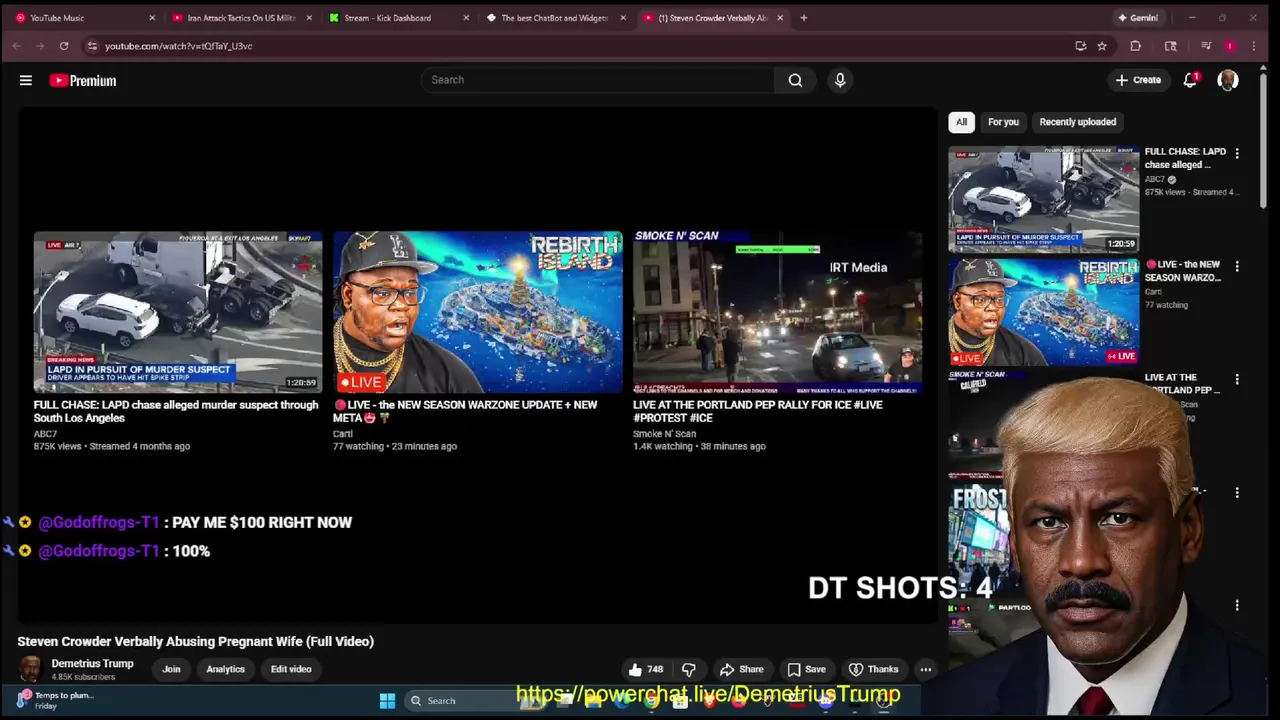The width and height of the screenshot is (1280, 720).
Task: Click the Edit video button
Action: coord(291,669)
